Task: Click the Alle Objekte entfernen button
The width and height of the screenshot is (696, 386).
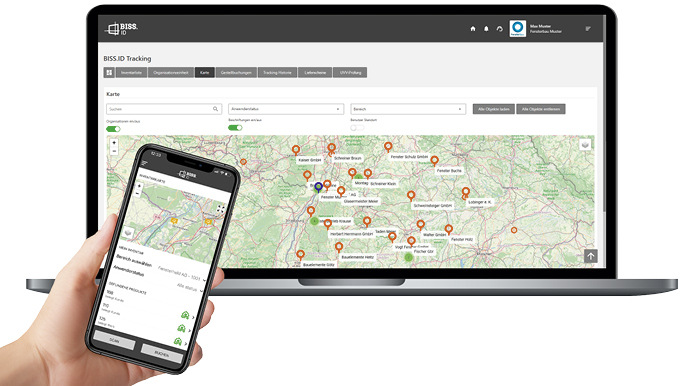Action: (541, 109)
